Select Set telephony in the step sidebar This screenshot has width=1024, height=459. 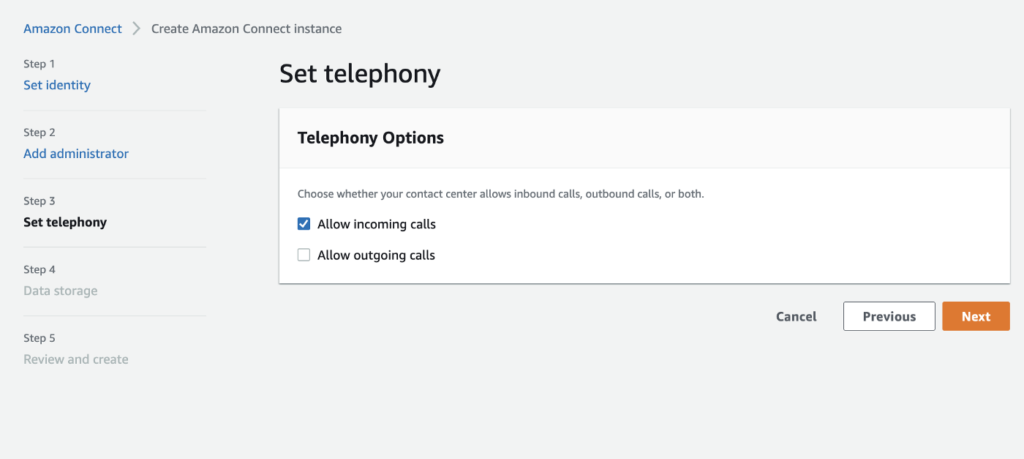[65, 222]
